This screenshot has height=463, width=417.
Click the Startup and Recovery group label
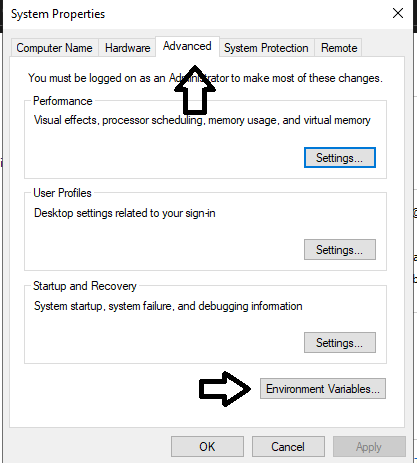point(85,286)
